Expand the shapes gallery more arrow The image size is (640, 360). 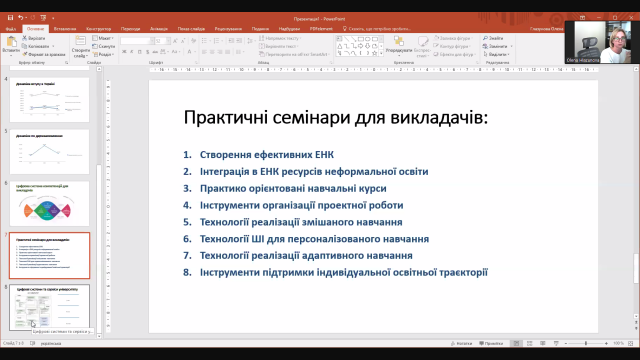(x=381, y=53)
